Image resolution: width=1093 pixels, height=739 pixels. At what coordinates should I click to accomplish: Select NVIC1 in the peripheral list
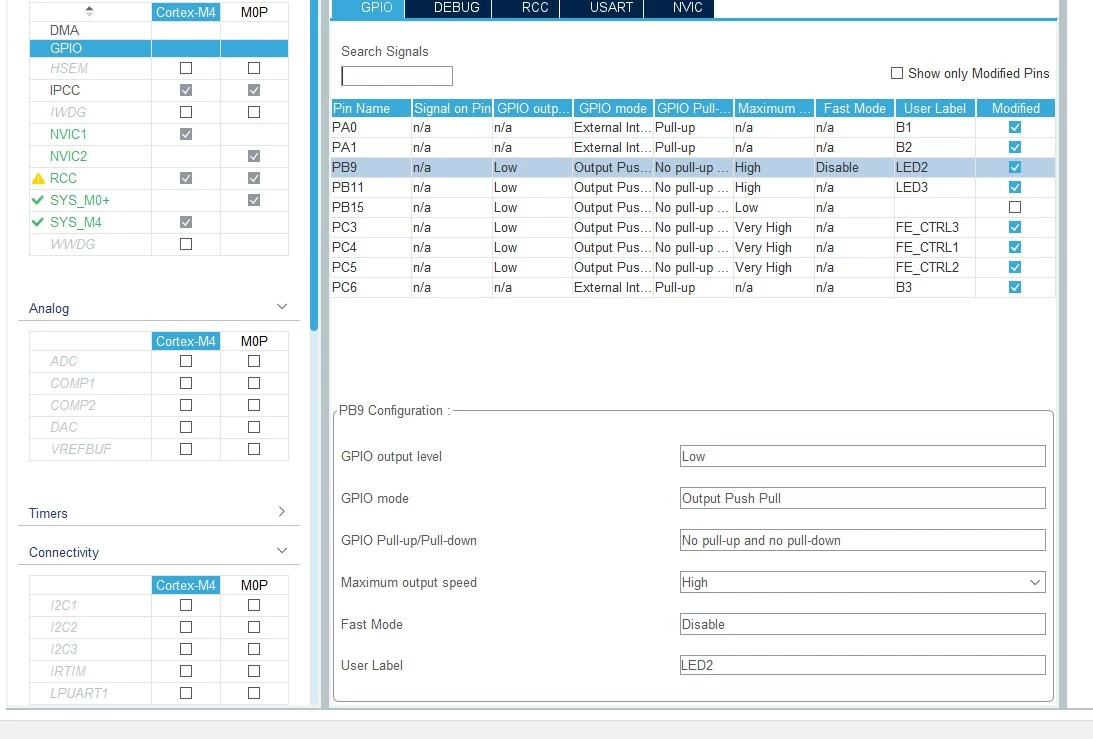click(x=68, y=134)
